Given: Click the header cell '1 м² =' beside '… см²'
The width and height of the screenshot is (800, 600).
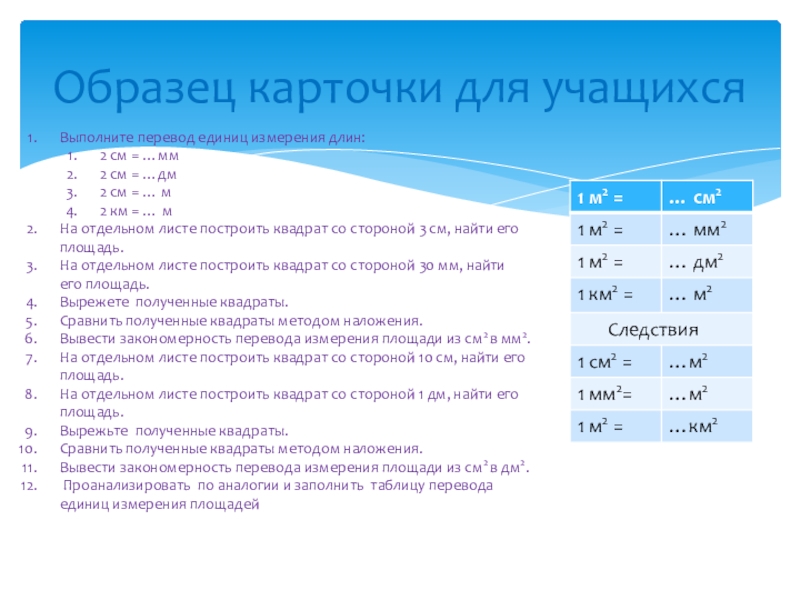Looking at the screenshot, I should (615, 196).
